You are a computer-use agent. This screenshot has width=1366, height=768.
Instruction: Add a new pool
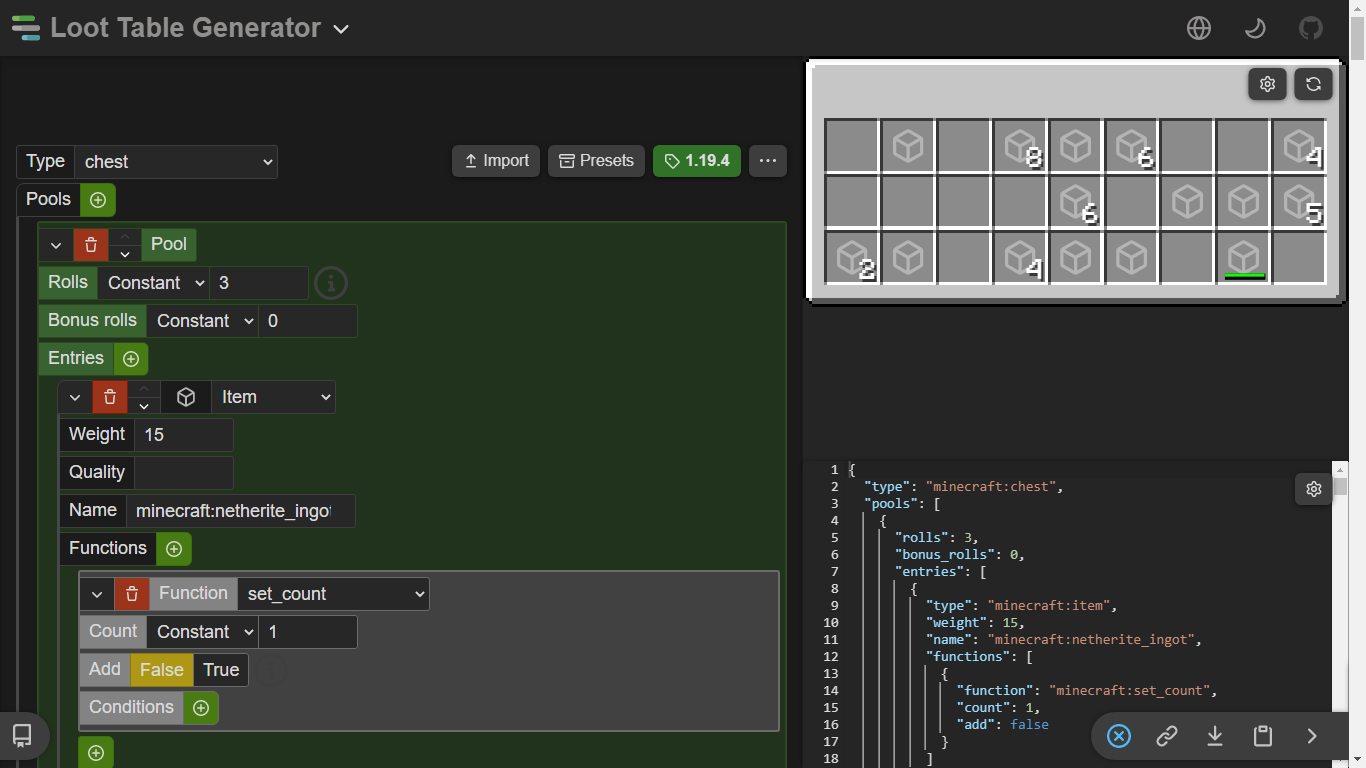(x=98, y=200)
